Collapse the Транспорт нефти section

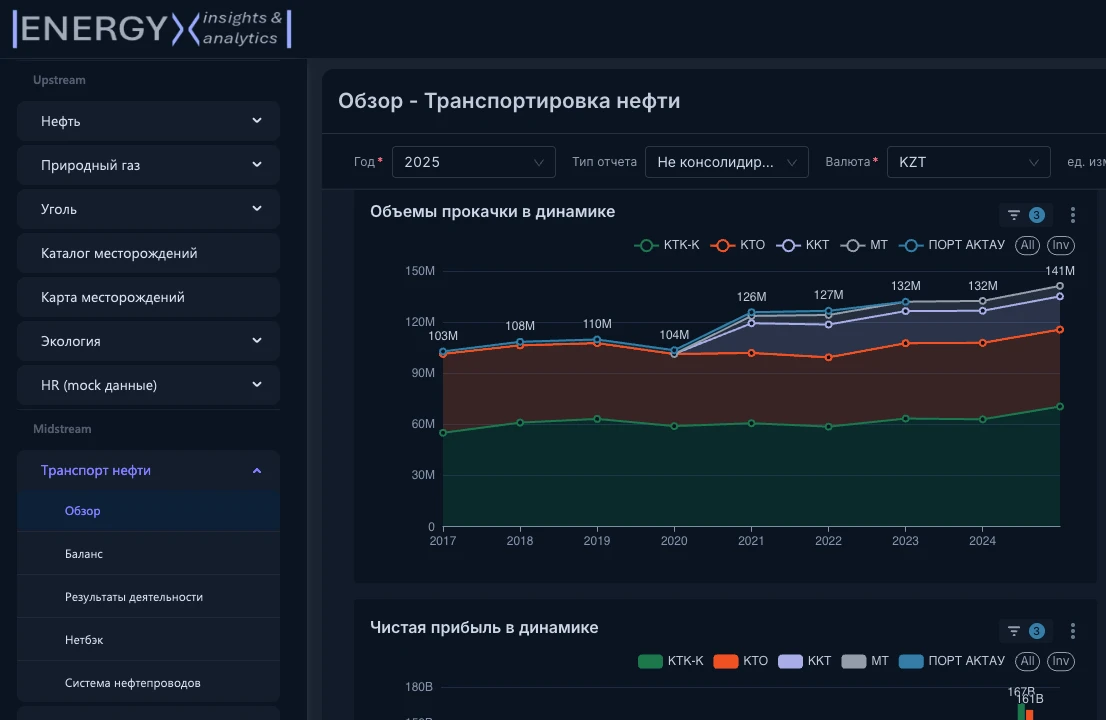149,470
